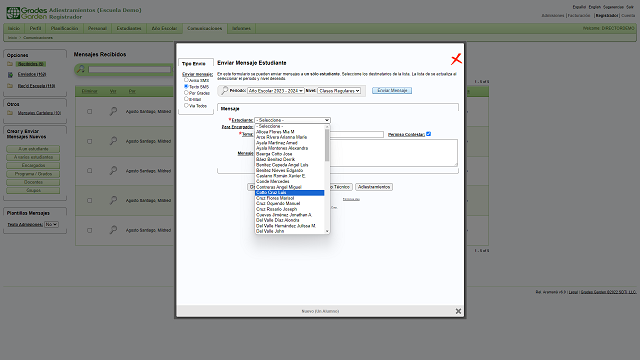Click the search magnifier in Mensajes Recibidos bar

pos(81,69)
